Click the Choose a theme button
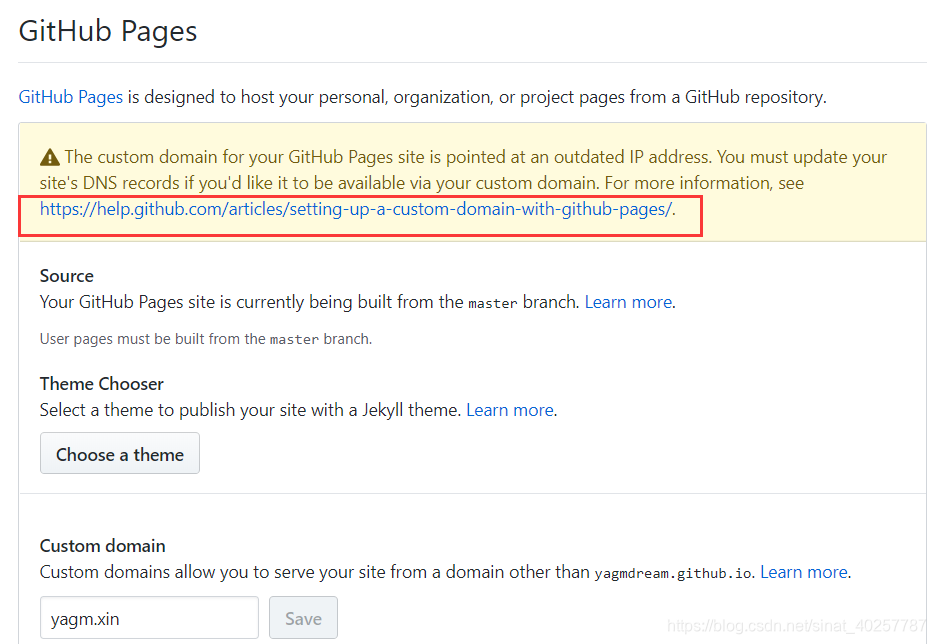The image size is (936, 644). pos(120,454)
